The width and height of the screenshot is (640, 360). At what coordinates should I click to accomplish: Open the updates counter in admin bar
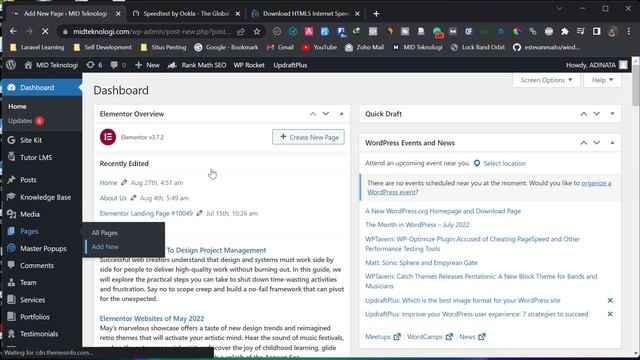(x=94, y=65)
